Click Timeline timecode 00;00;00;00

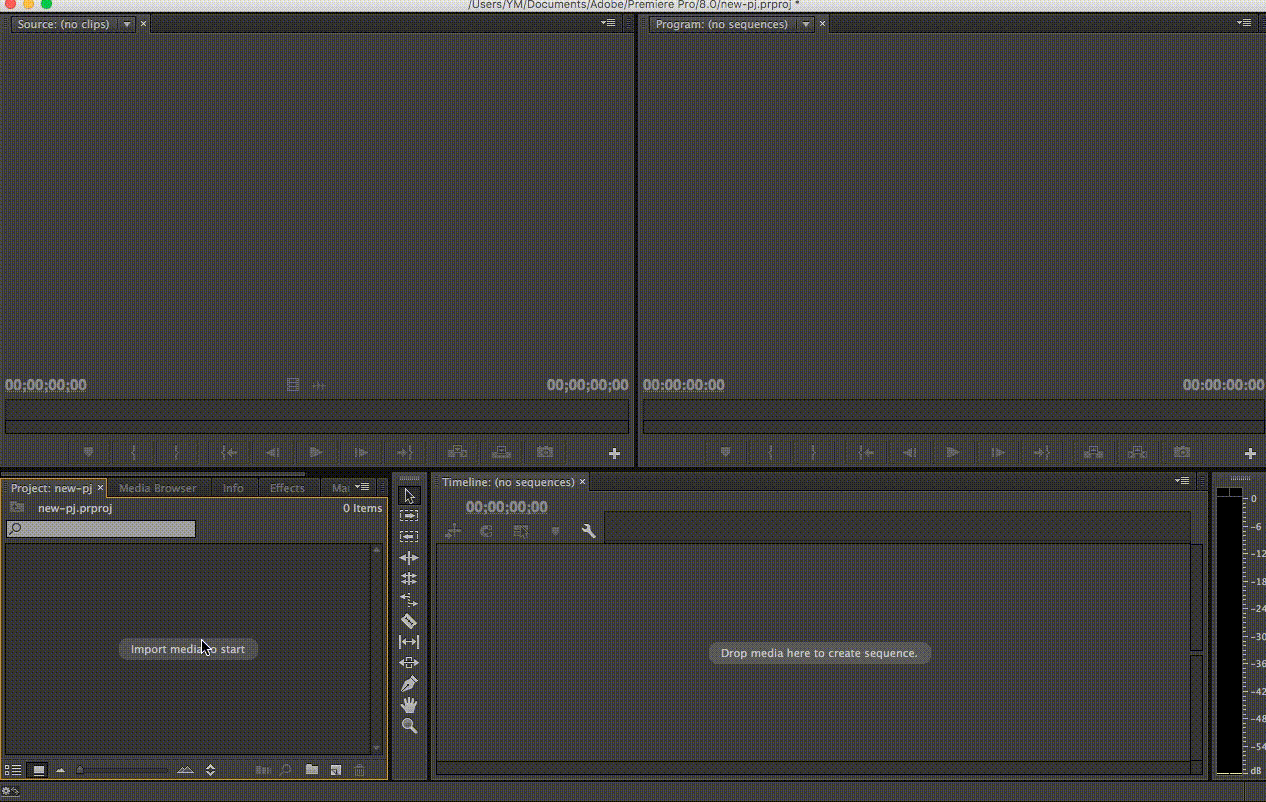(507, 507)
